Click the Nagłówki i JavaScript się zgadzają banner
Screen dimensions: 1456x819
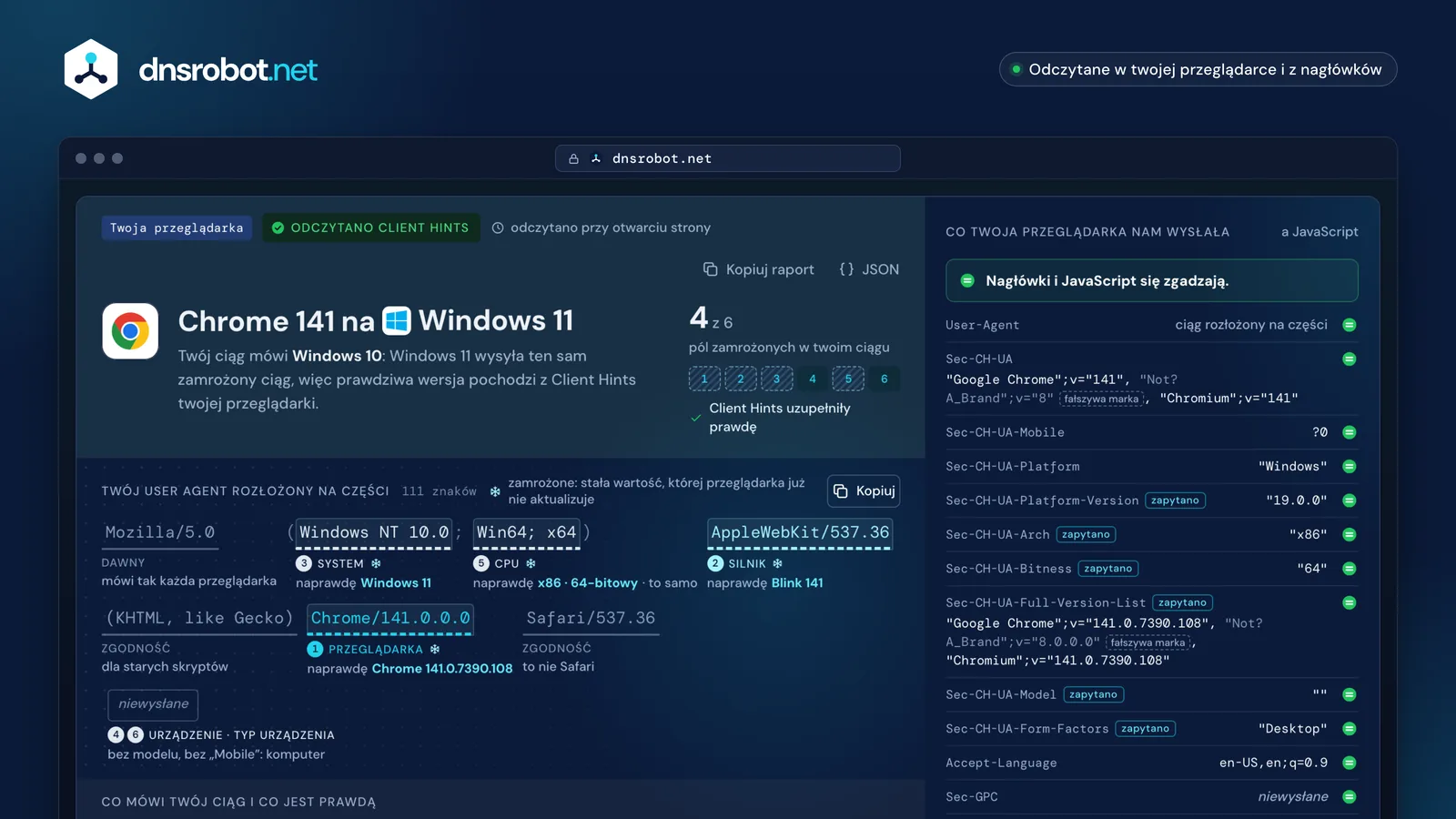click(1152, 281)
